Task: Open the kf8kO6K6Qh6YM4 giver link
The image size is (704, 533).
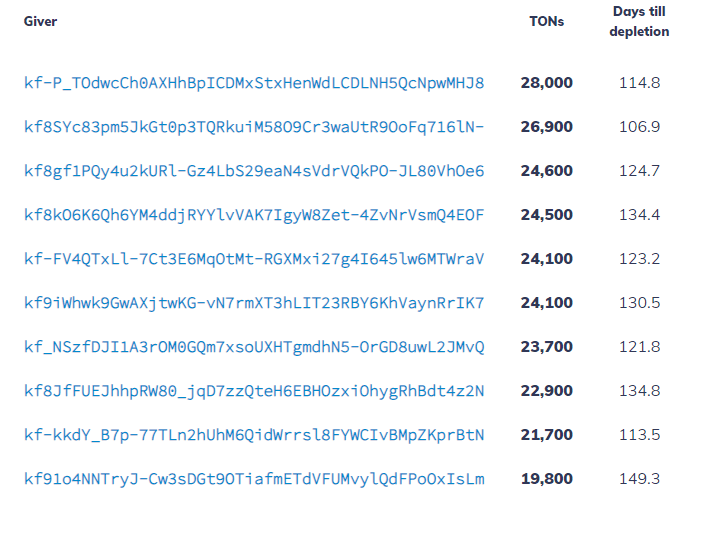Action: 254,215
